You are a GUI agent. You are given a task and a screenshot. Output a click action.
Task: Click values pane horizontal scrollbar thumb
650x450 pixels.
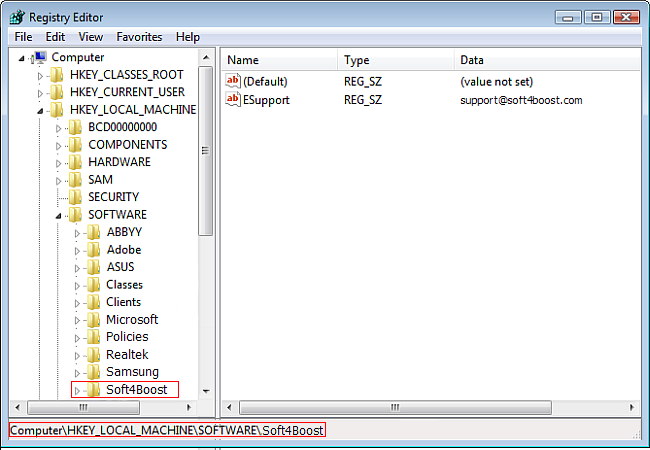click(395, 408)
